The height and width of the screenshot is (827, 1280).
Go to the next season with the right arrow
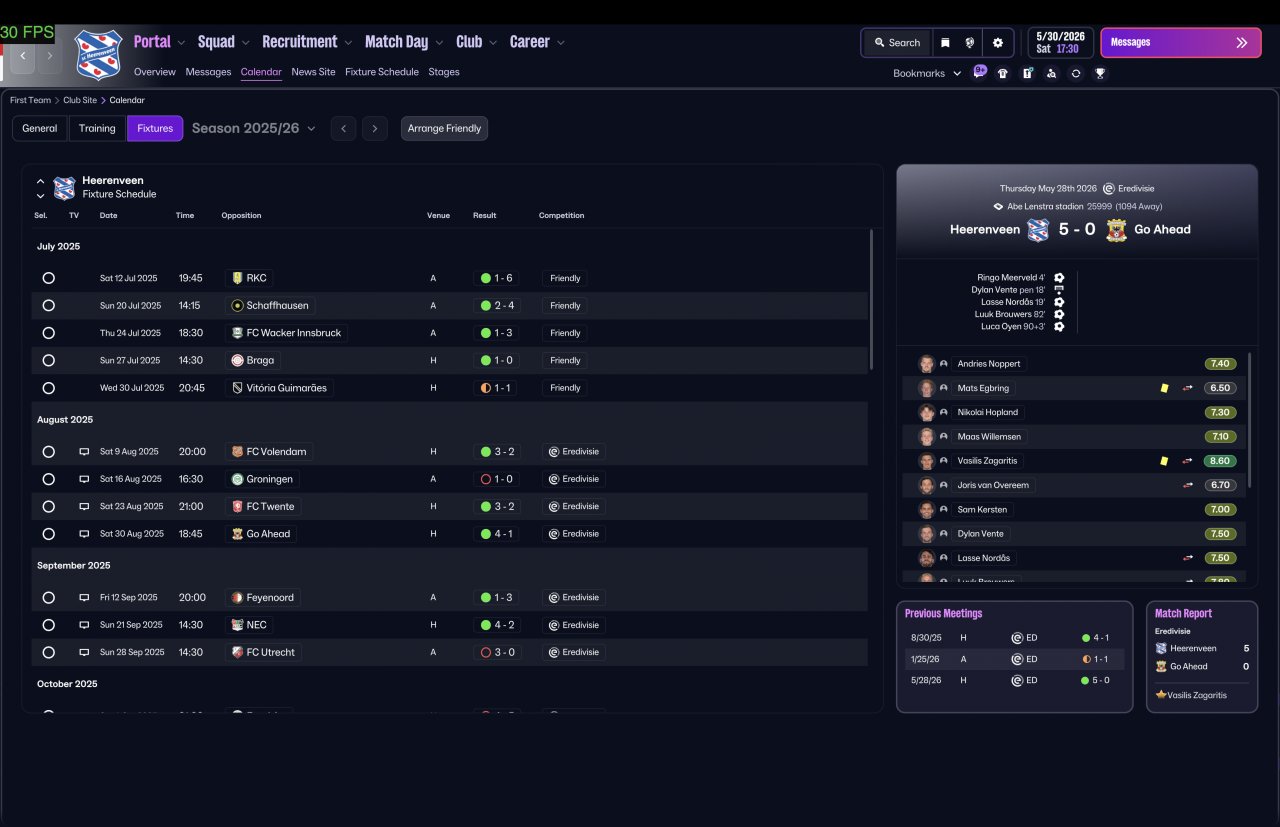(x=375, y=128)
